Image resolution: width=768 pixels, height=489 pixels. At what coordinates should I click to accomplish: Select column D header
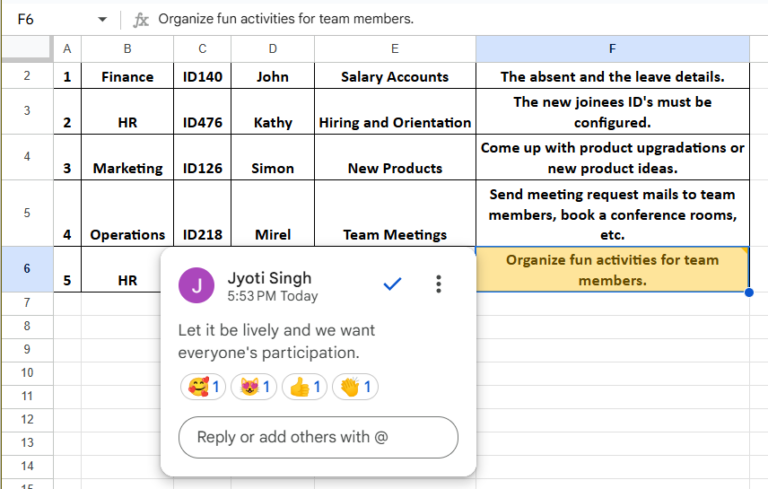tap(273, 49)
